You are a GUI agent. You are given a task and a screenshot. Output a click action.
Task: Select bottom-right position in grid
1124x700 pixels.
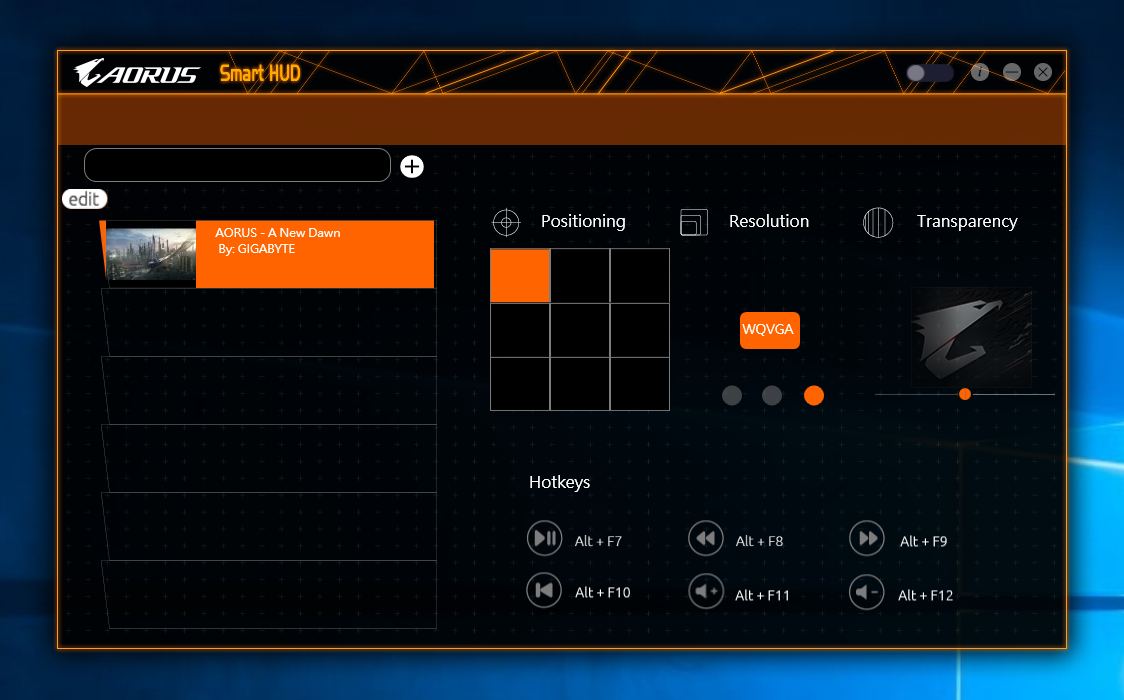pyautogui.click(x=640, y=384)
